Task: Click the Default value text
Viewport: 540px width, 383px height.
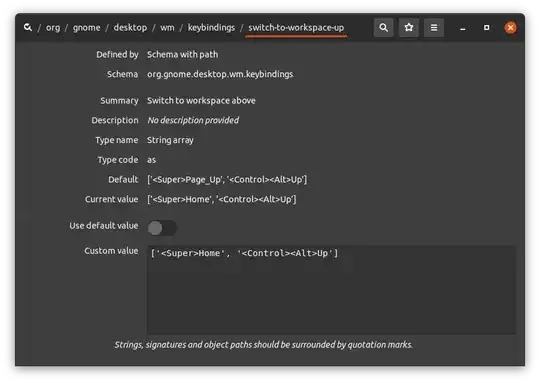Action: click(x=227, y=179)
